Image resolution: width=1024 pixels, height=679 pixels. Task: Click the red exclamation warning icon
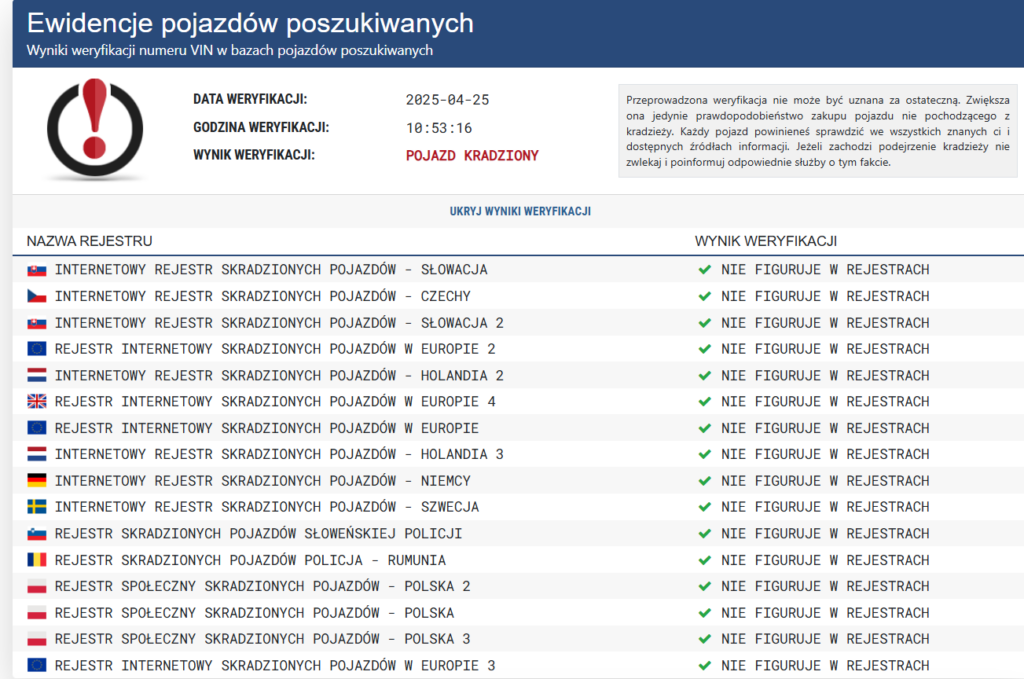[x=95, y=128]
